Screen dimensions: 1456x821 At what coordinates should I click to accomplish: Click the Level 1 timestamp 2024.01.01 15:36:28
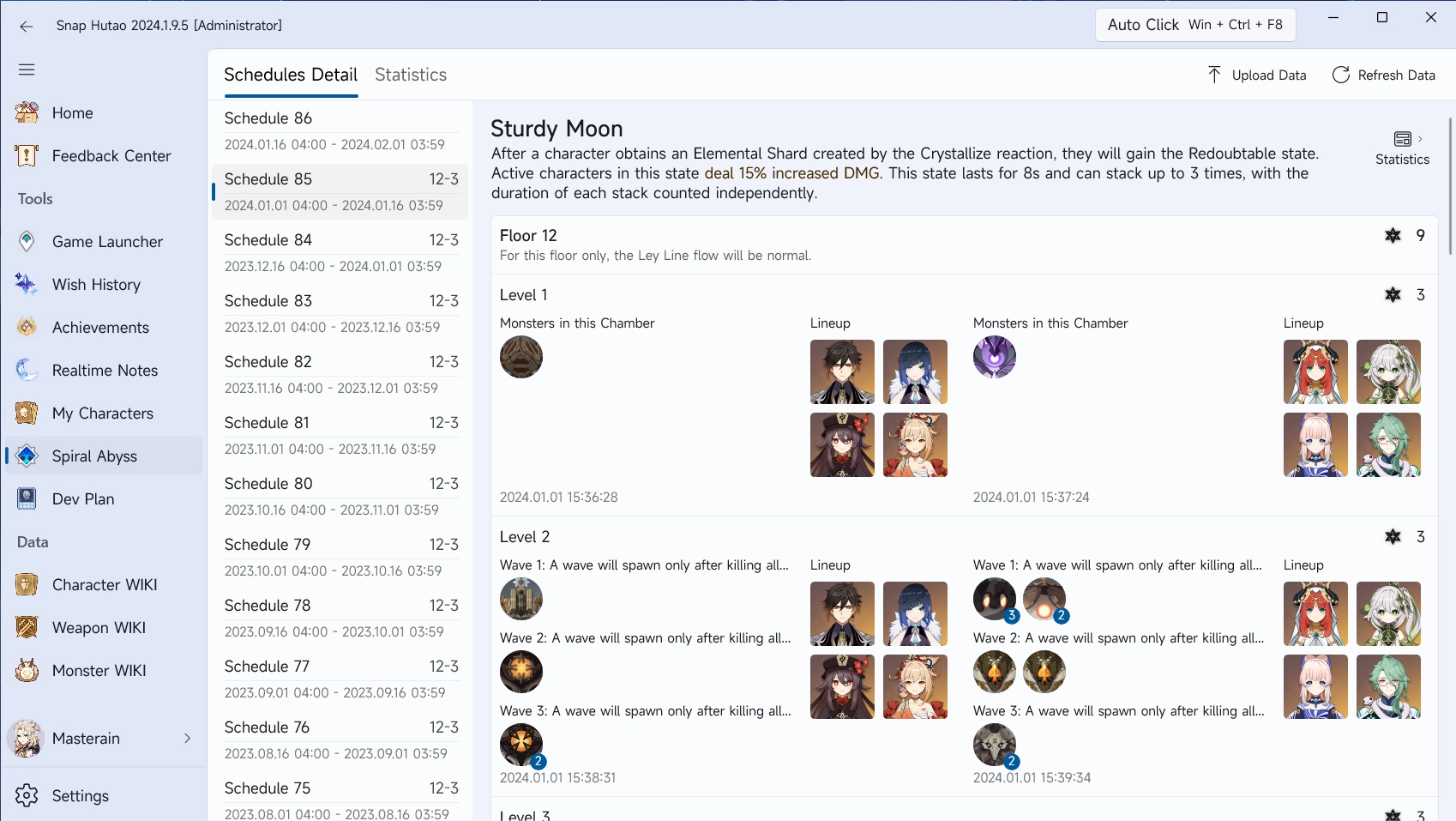tap(559, 497)
